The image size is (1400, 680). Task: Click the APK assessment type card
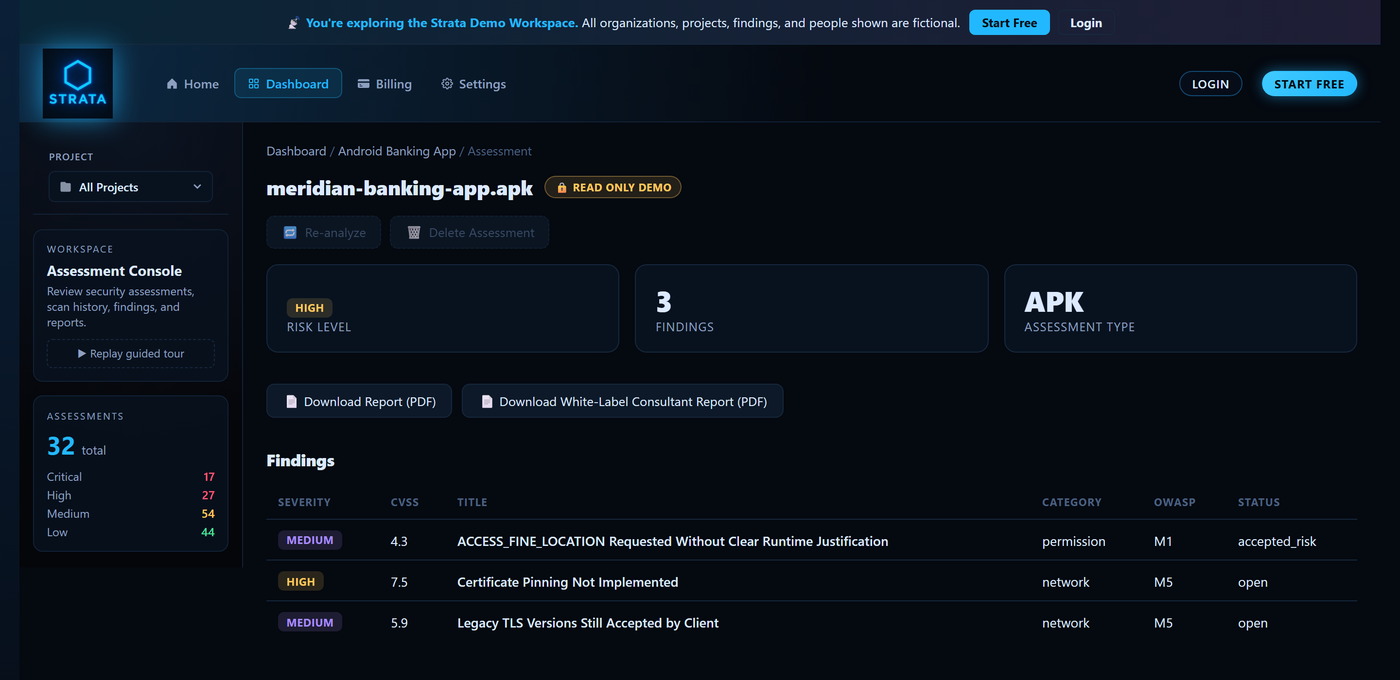pyautogui.click(x=1181, y=308)
